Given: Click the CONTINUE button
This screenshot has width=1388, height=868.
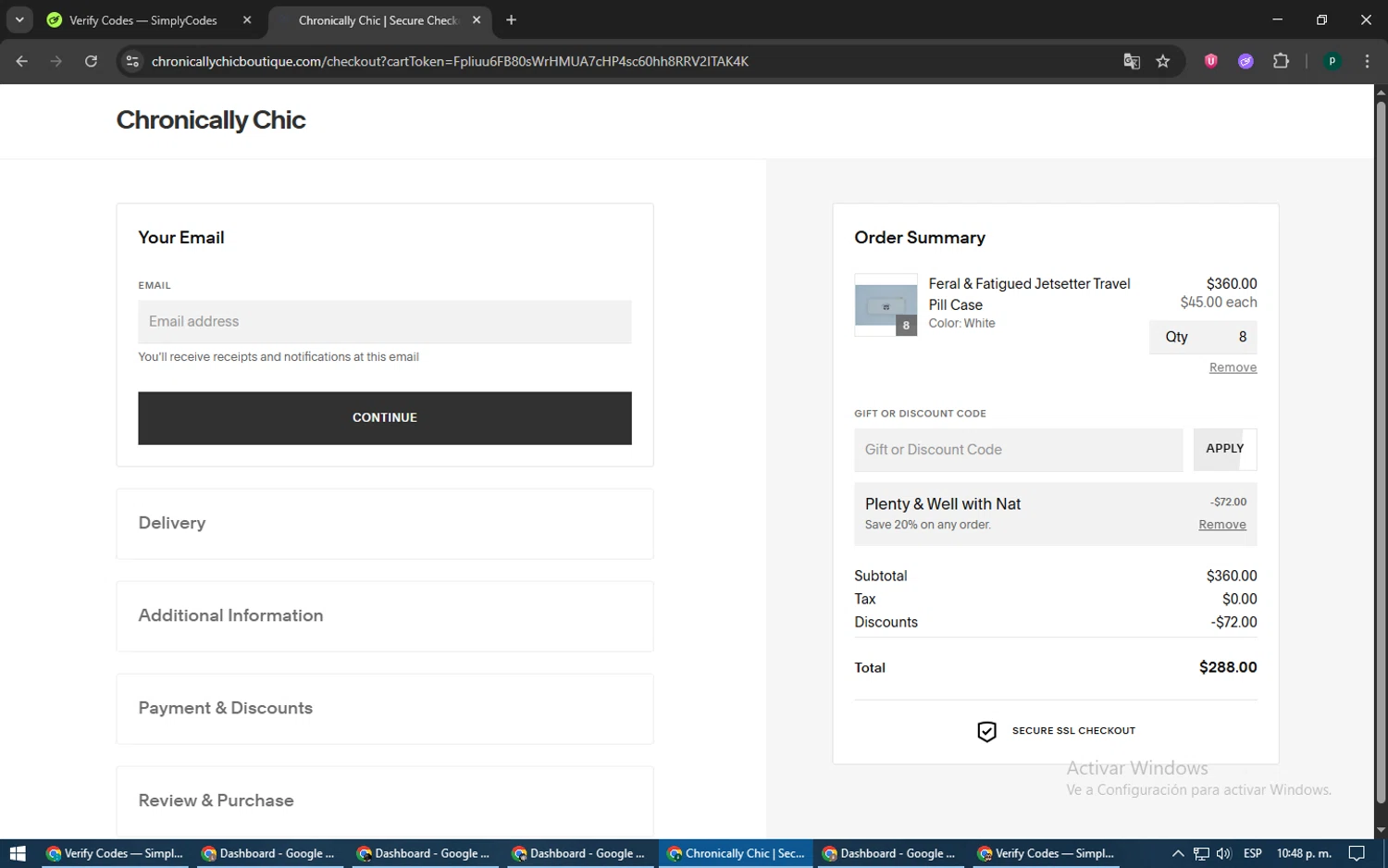Looking at the screenshot, I should click(x=385, y=417).
